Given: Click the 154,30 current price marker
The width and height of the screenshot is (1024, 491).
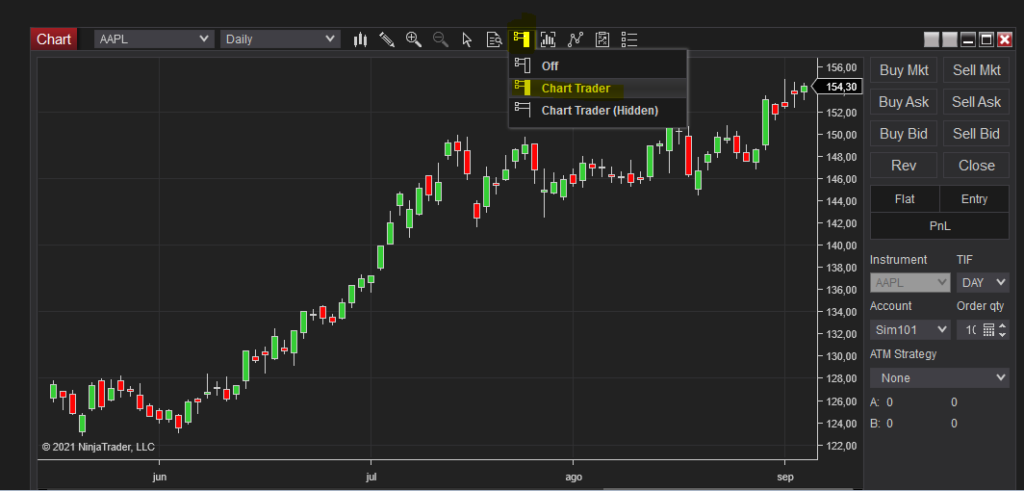Looking at the screenshot, I should click(x=839, y=87).
